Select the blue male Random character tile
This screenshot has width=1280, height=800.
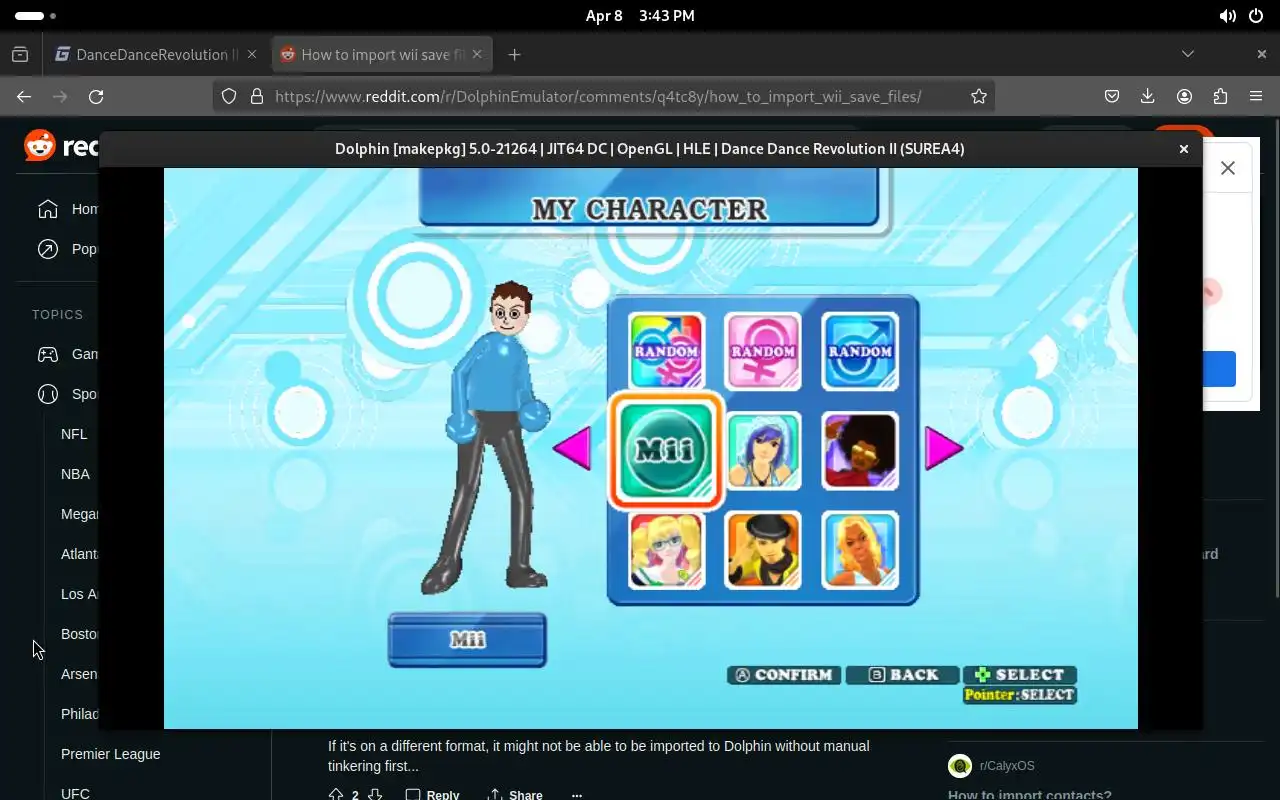[860, 351]
